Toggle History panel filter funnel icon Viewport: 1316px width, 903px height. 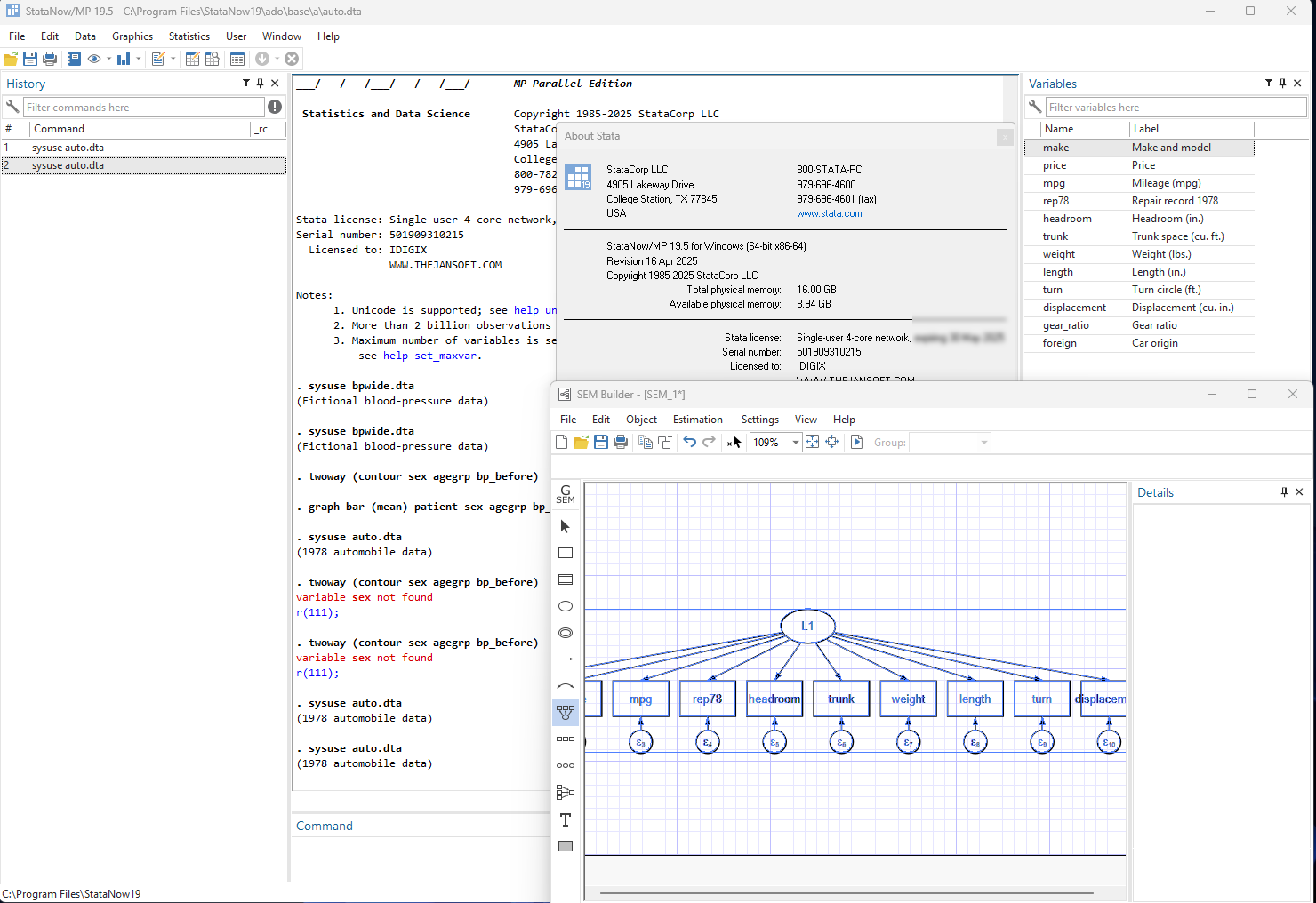tap(246, 83)
